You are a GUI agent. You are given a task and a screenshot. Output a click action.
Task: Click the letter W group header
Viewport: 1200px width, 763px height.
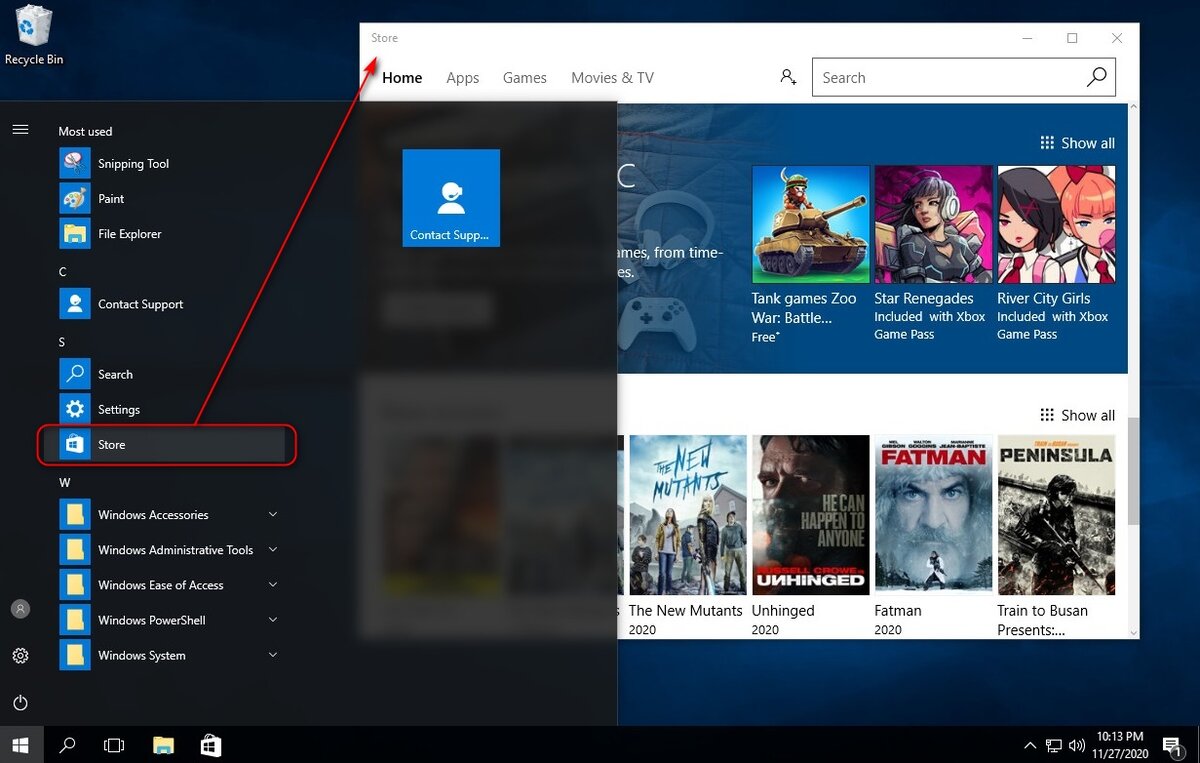pos(64,482)
